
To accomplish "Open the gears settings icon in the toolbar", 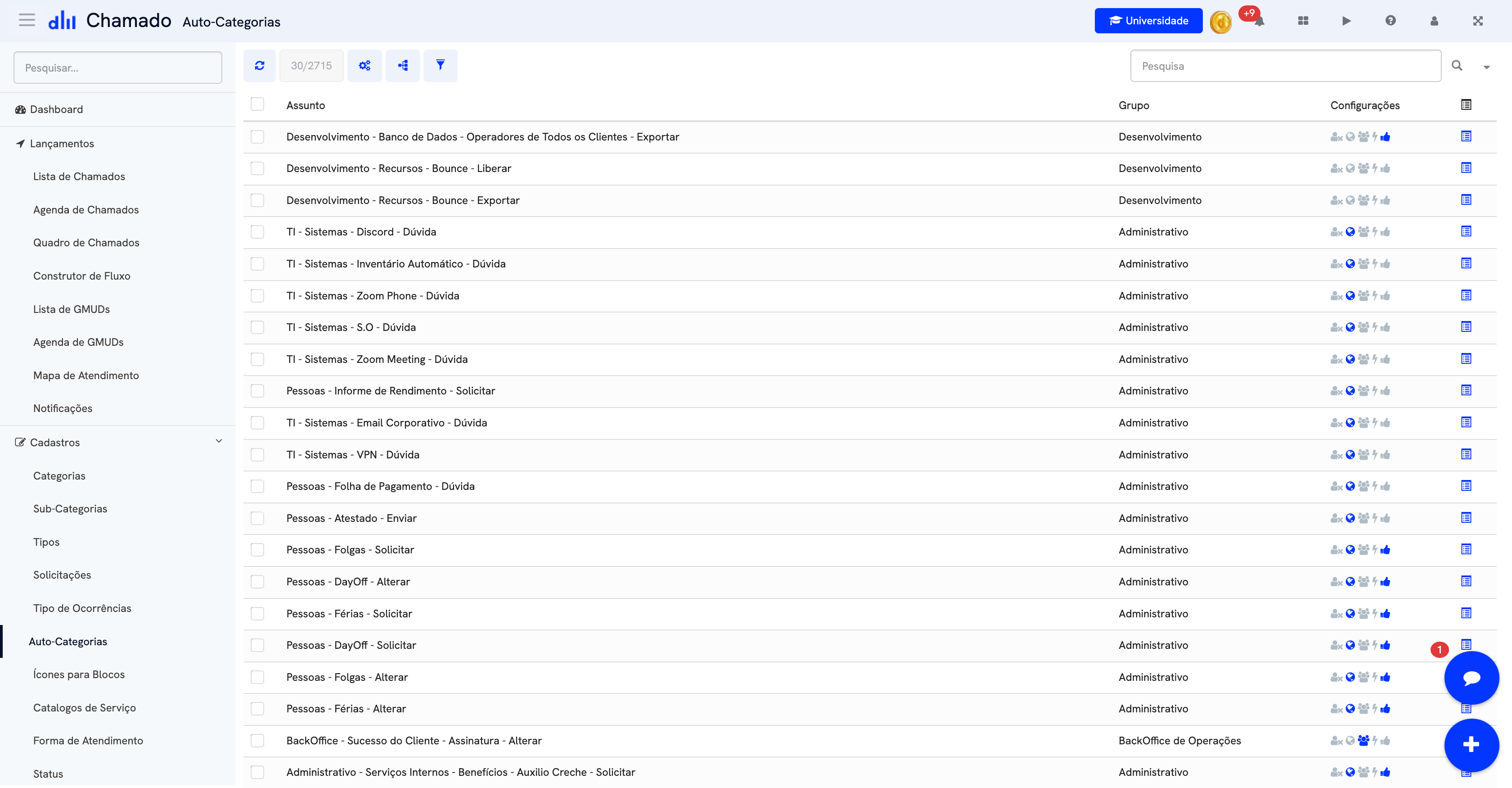I will (x=364, y=65).
